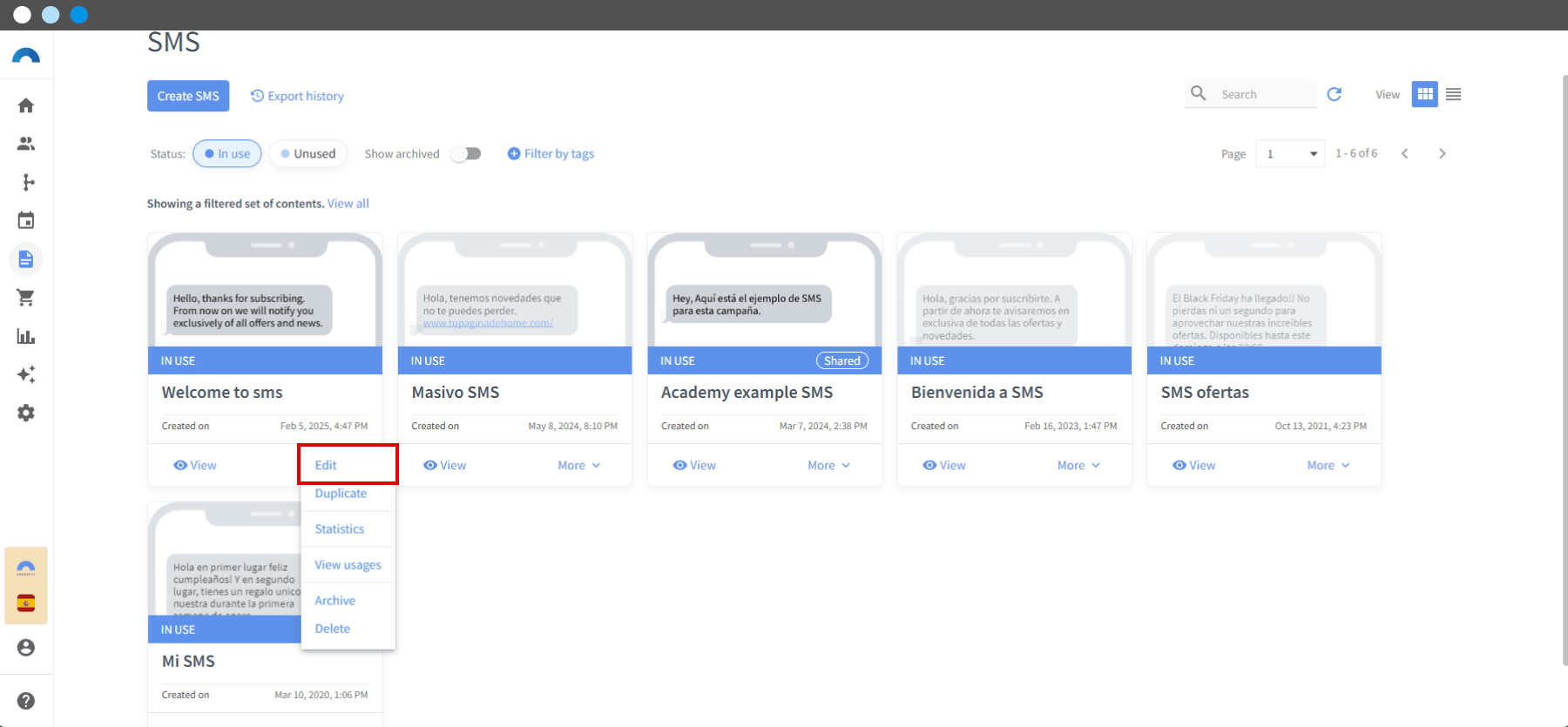Screen dimensions: 1568x727
Task: Click the refresh icon next to Search
Action: point(1334,94)
